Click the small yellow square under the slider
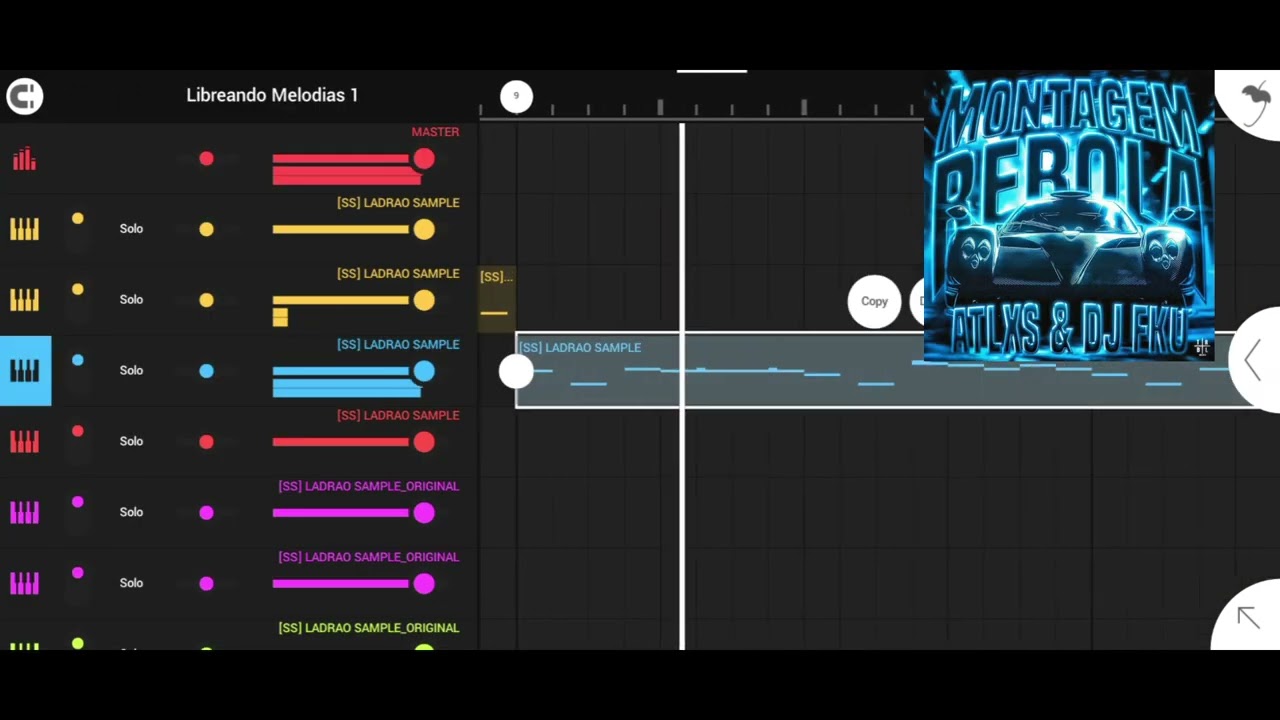The height and width of the screenshot is (720, 1280). [x=280, y=318]
